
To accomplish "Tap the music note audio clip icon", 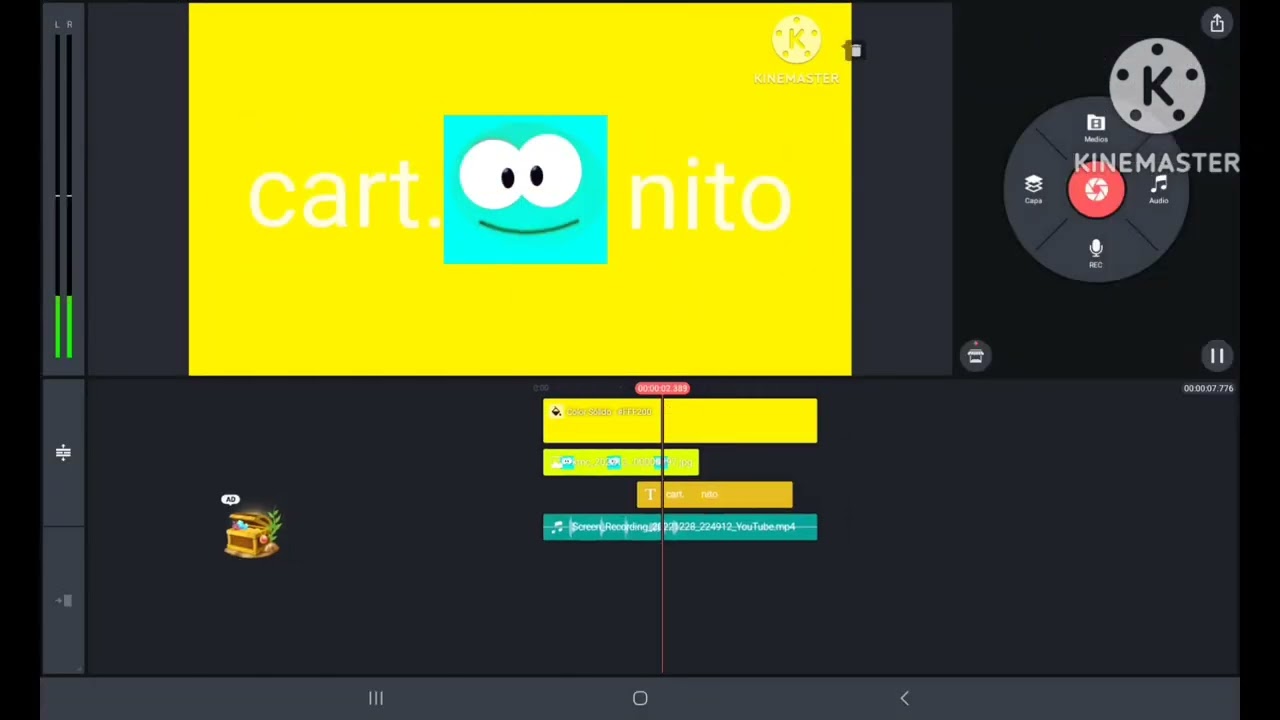I will click(x=557, y=527).
